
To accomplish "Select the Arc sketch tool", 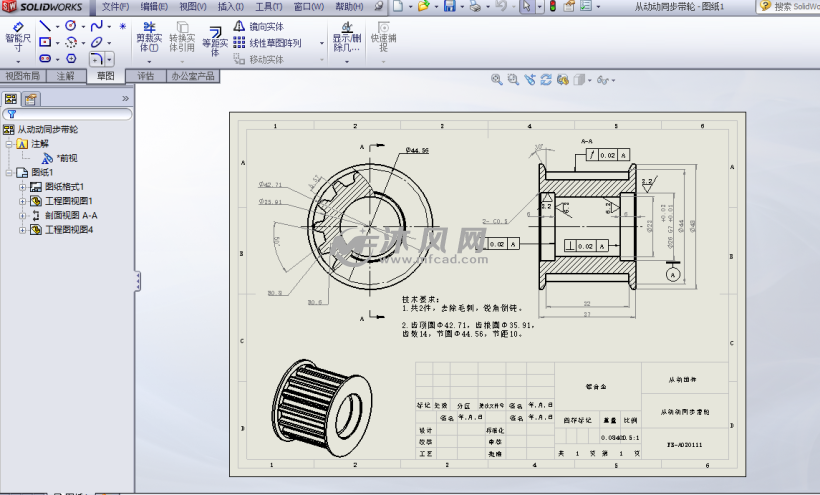I will [71, 42].
